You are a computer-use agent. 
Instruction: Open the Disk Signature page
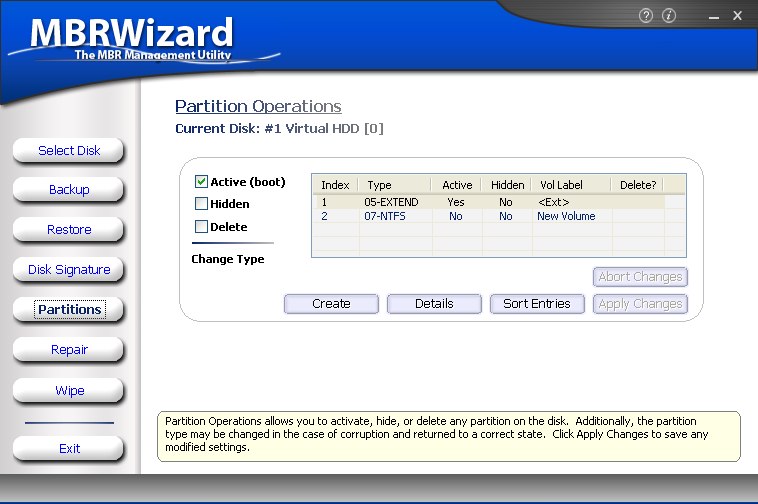point(69,270)
